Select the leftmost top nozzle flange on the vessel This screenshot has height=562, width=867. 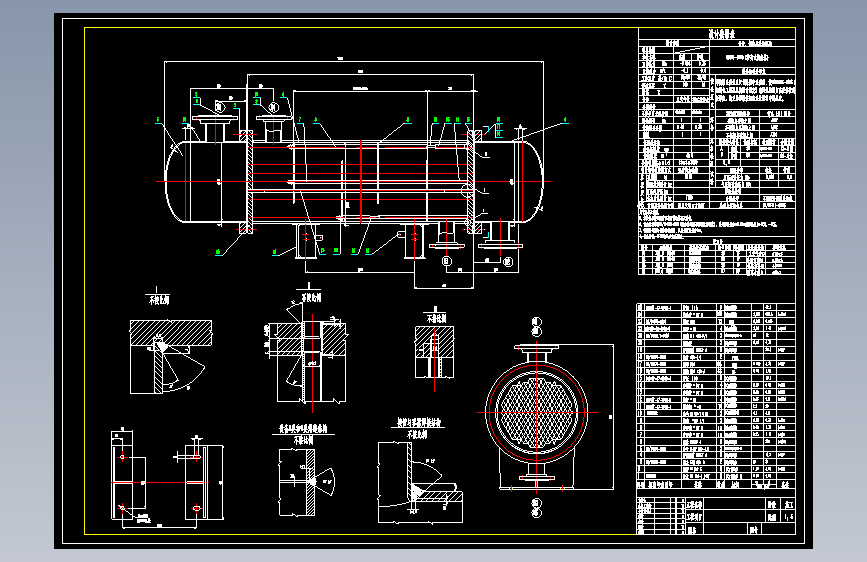[215, 118]
